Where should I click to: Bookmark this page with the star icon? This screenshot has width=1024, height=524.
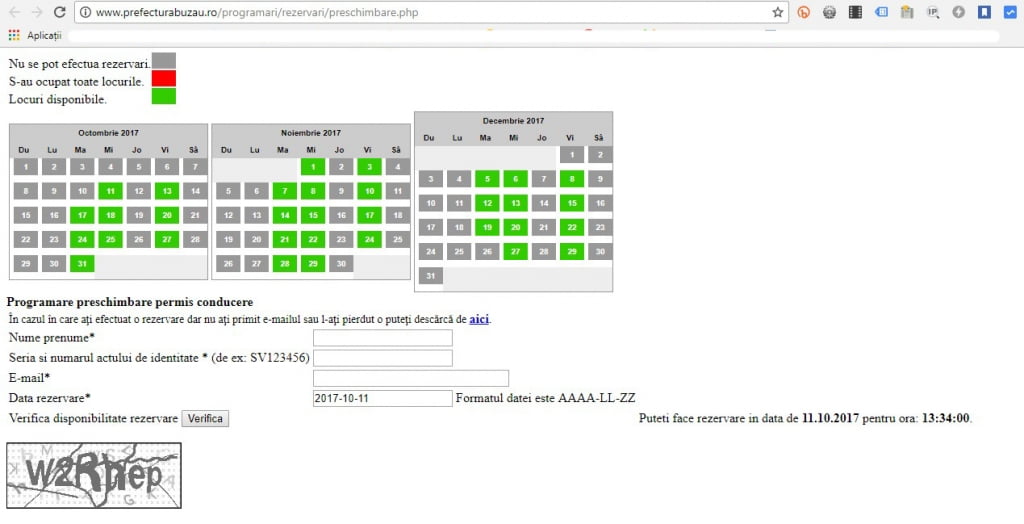[778, 12]
